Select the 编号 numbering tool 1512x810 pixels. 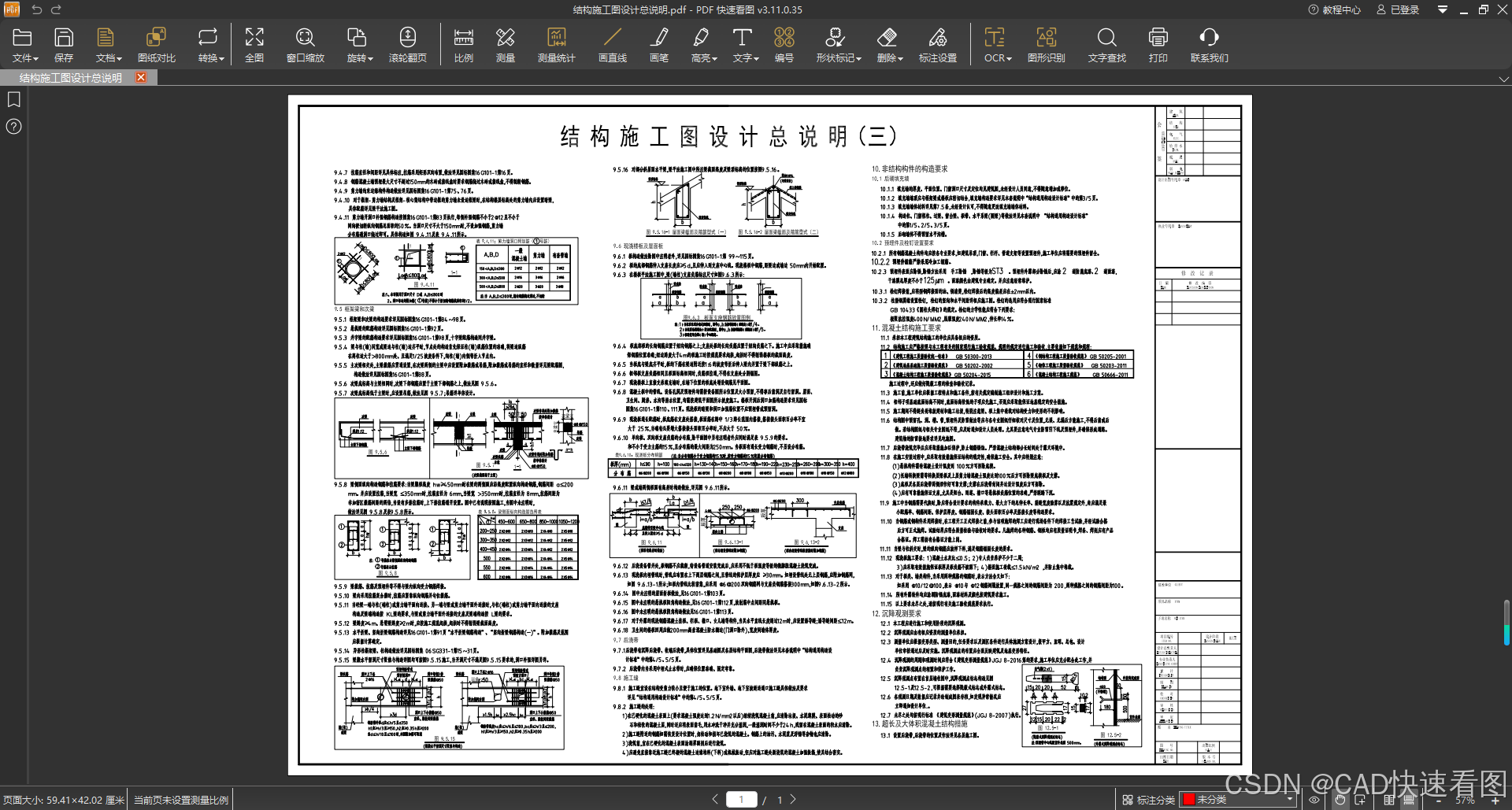pos(784,45)
